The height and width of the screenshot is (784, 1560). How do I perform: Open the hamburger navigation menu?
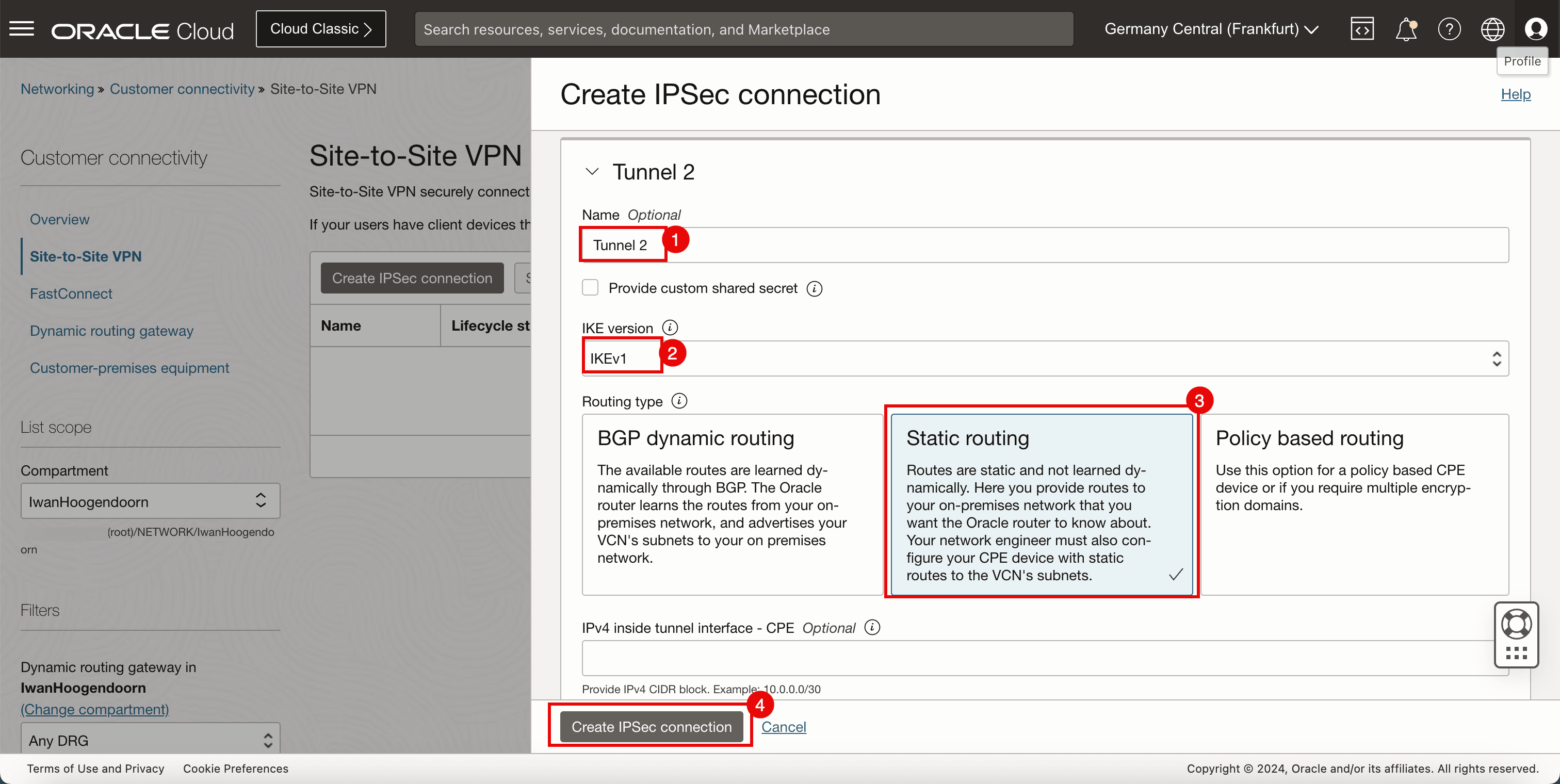[x=22, y=29]
